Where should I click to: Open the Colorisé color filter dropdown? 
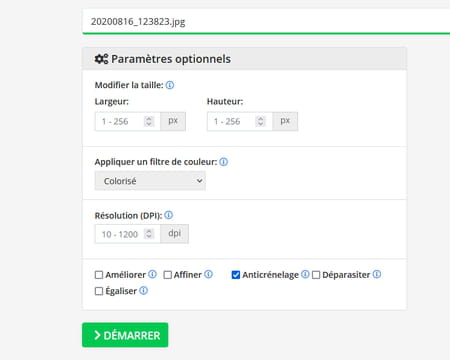pos(150,181)
